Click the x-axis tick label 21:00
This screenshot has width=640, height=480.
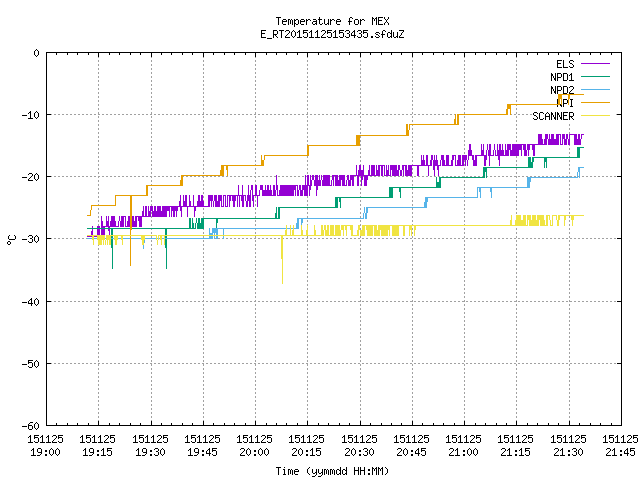click(x=463, y=452)
